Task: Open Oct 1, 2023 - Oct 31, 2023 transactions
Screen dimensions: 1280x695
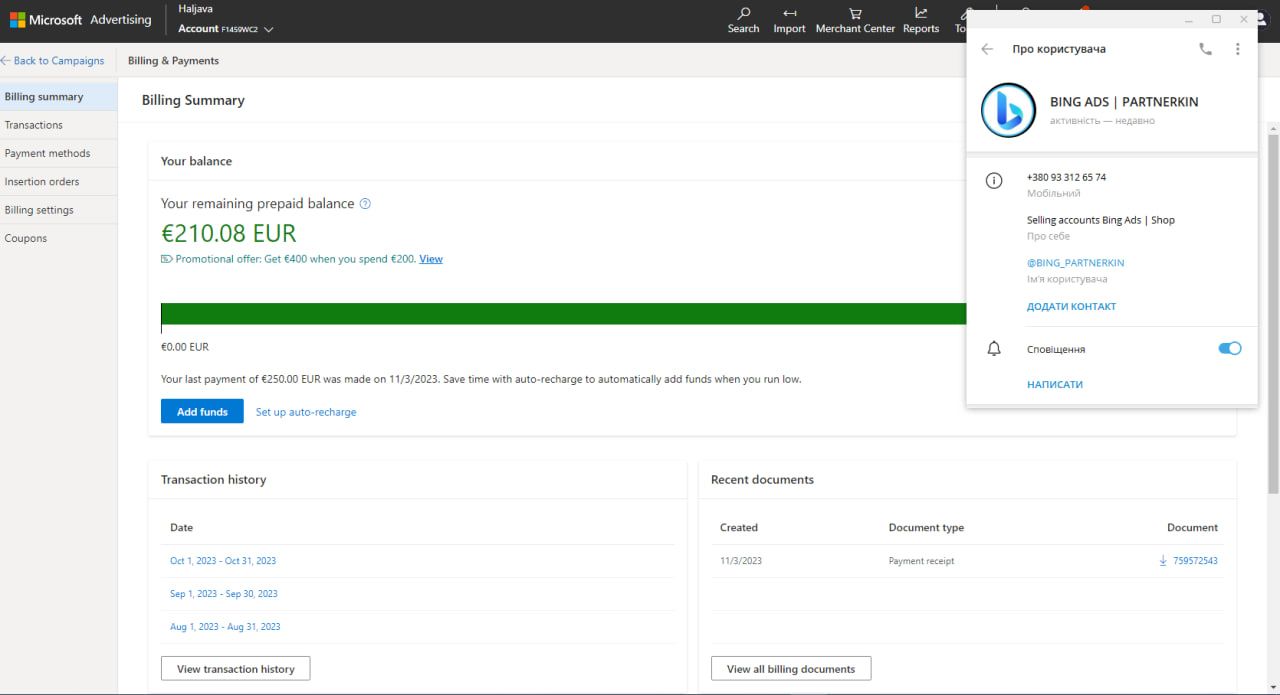Action: point(223,561)
